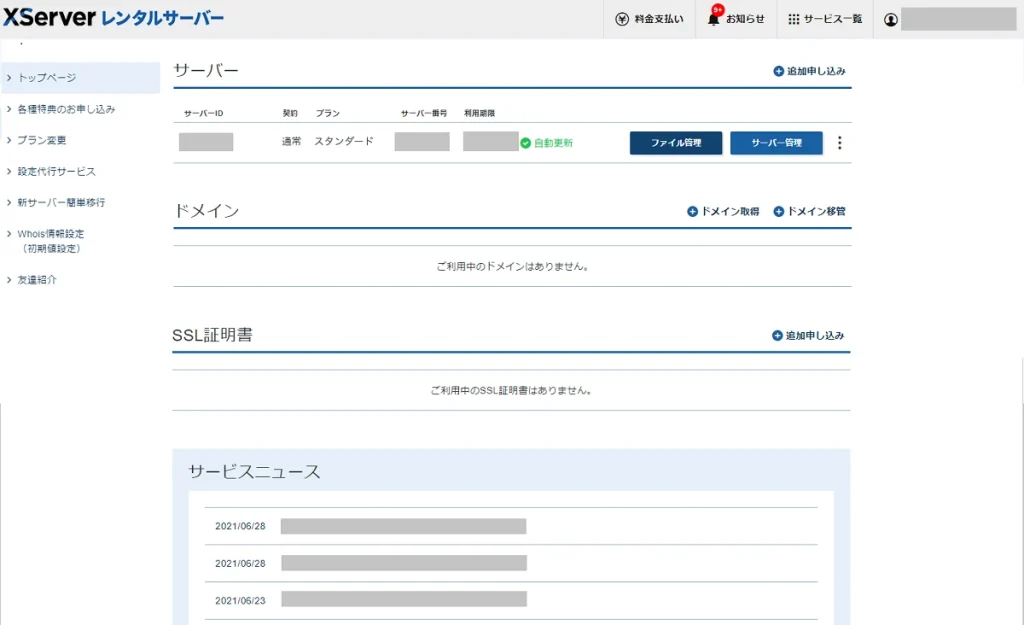Click the chevron next to Whois情報設定

8,234
